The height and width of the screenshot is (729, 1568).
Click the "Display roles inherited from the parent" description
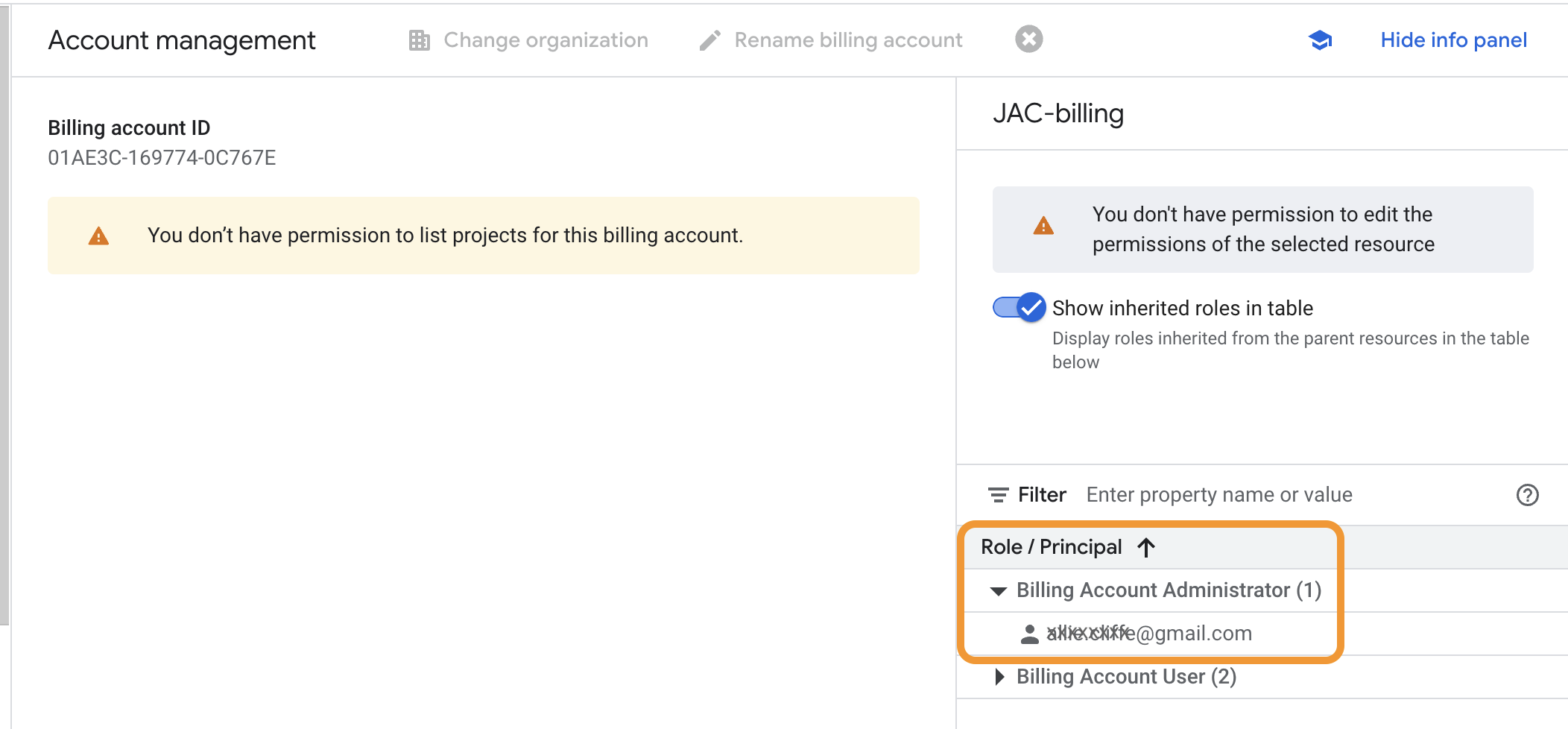coord(1290,350)
